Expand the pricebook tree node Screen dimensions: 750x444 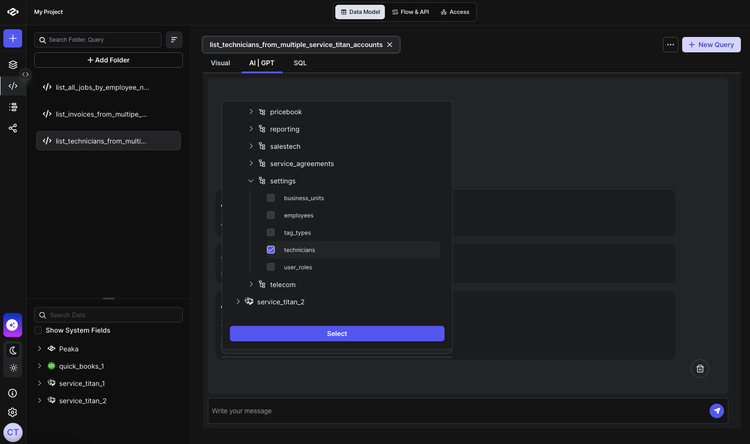coord(251,112)
